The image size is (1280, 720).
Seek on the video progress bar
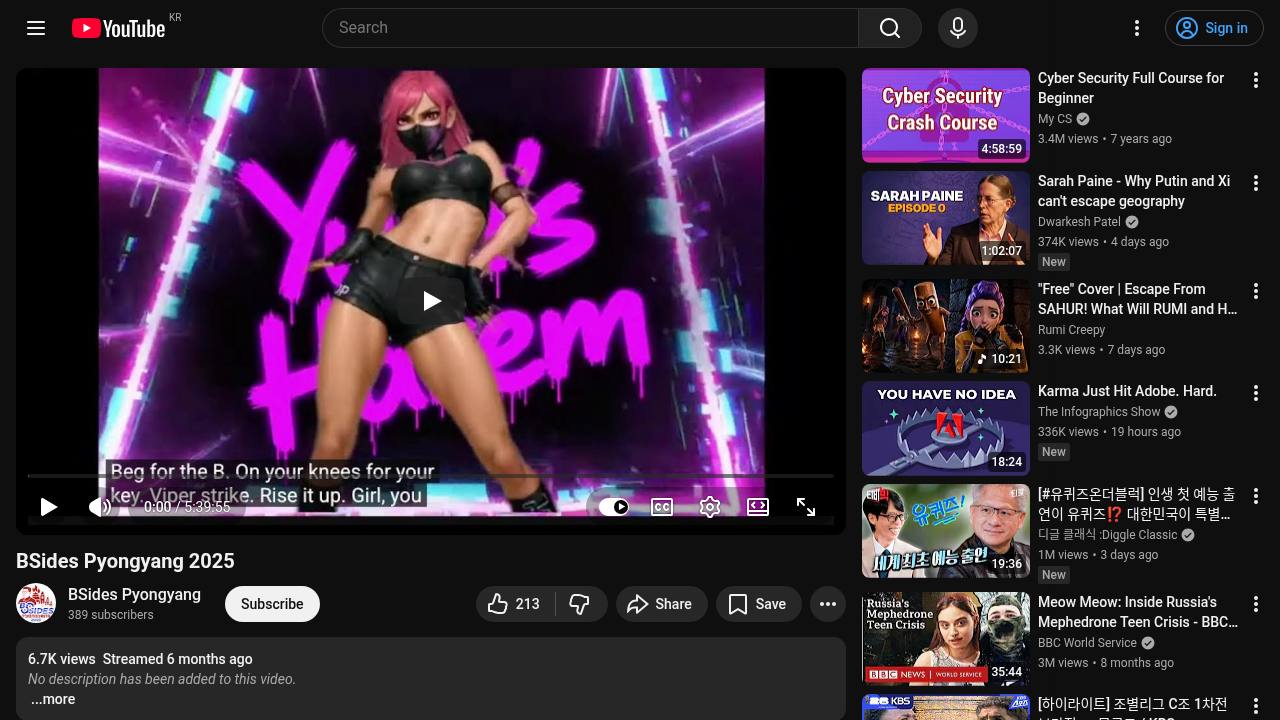tap(431, 476)
